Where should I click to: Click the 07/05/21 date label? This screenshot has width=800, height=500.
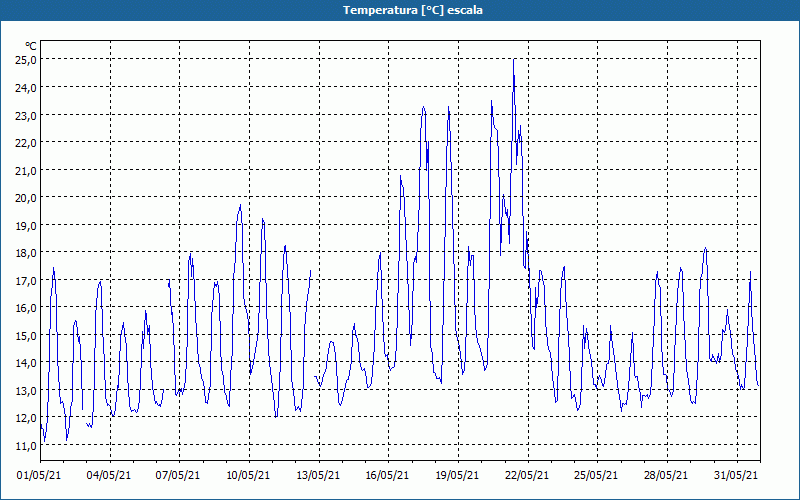(x=178, y=476)
